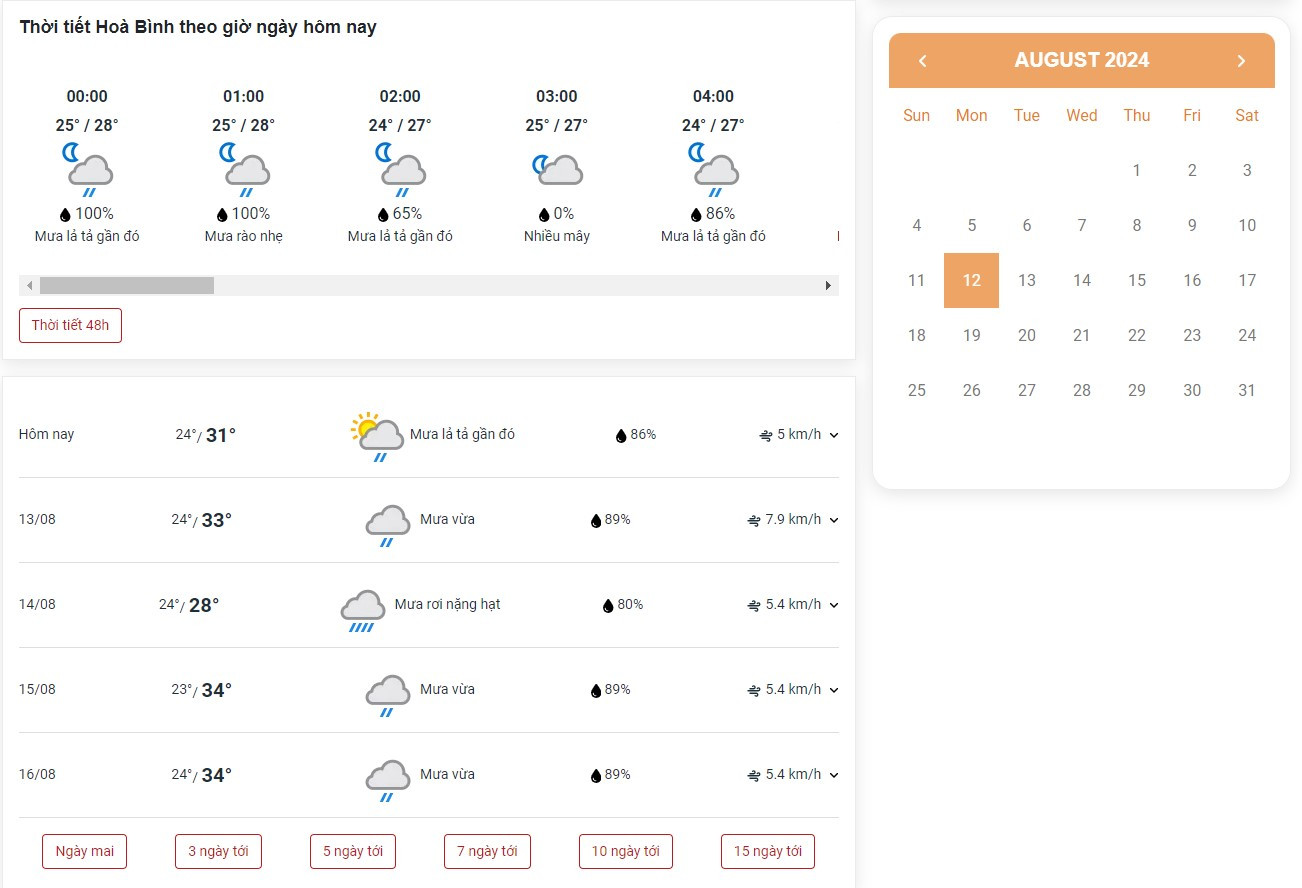Click the 01:00 light shower weather icon
Viewport: 1302px width, 888px height.
[244, 169]
